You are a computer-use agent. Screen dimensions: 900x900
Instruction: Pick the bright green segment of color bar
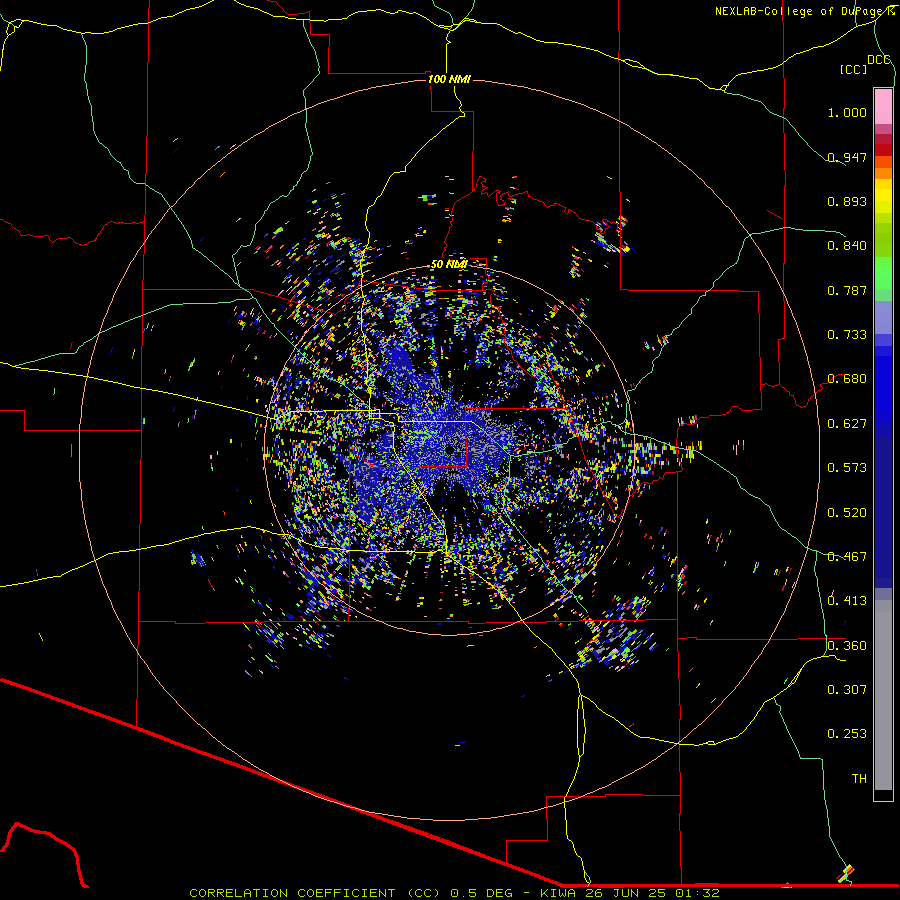[x=883, y=273]
